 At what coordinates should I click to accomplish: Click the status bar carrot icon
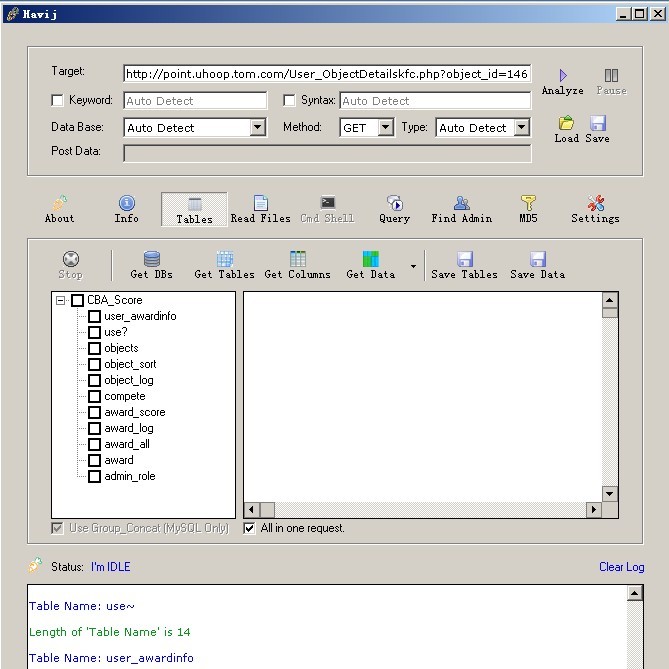[35, 565]
